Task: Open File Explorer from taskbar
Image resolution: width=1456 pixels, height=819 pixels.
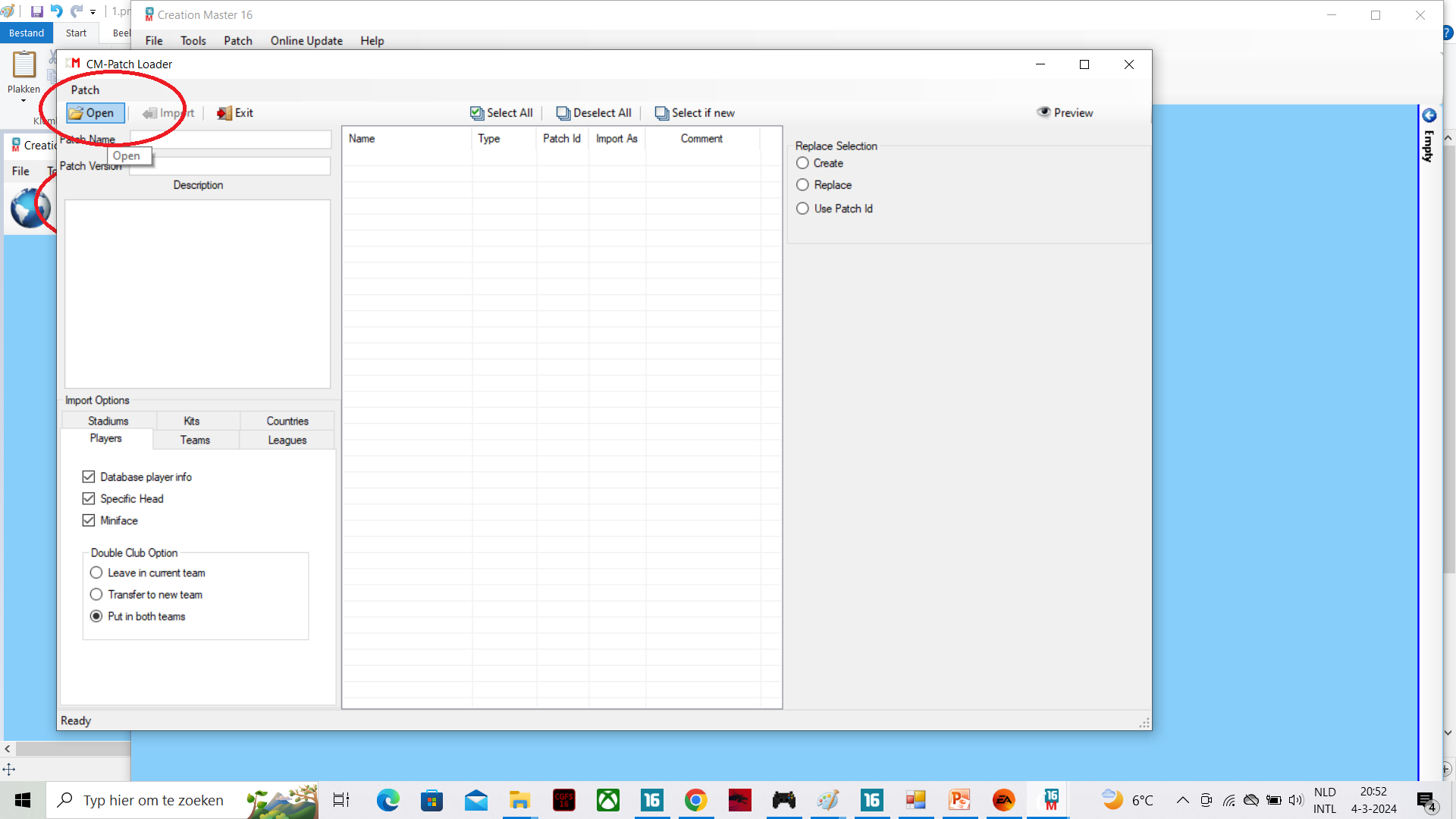Action: coord(519,800)
